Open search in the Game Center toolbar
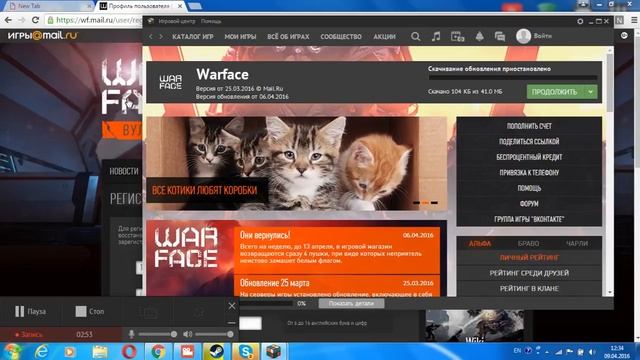 [416, 37]
